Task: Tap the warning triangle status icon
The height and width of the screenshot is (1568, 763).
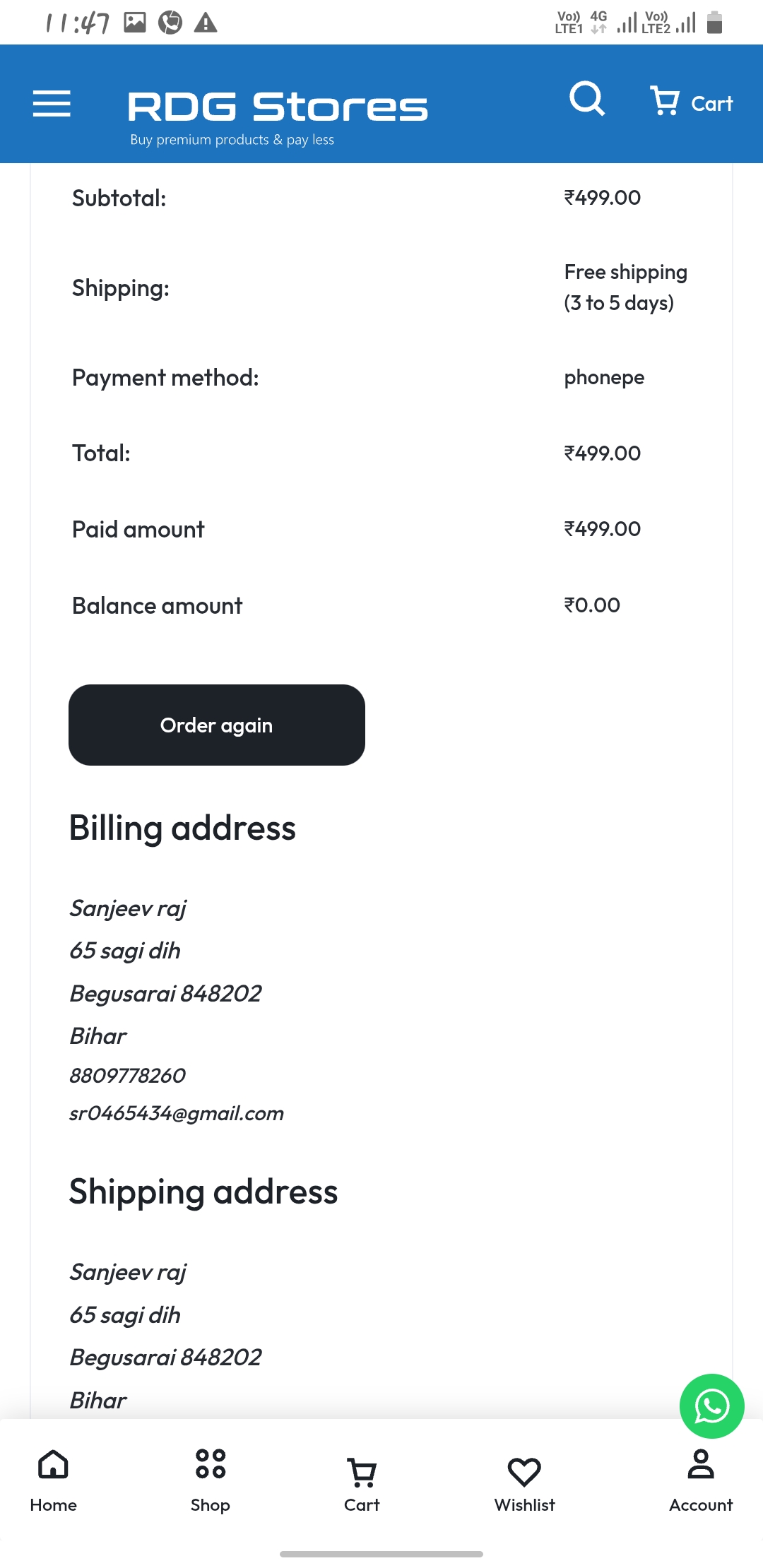Action: click(x=206, y=23)
